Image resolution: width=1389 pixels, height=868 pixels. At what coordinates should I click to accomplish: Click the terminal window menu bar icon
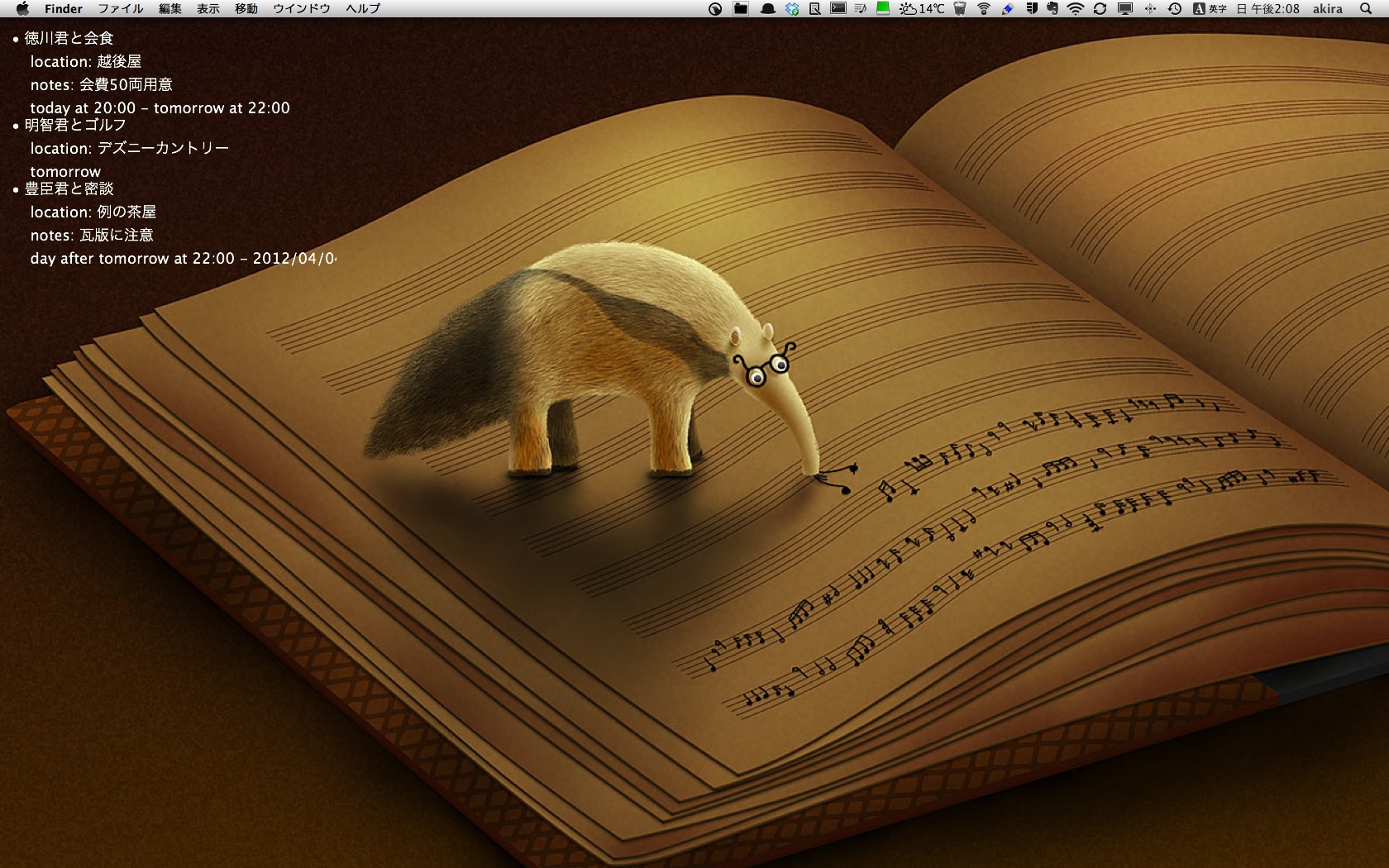click(838, 8)
